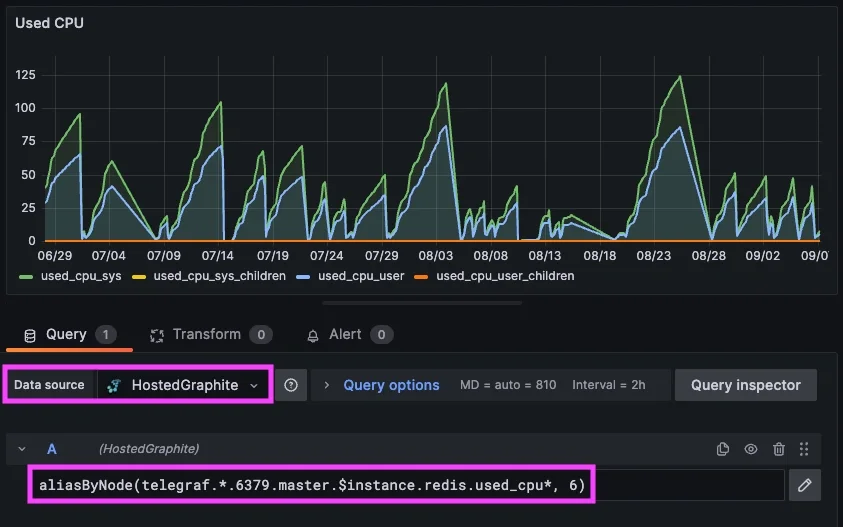Click the (HostedGraphite) label in query row

tap(149, 449)
